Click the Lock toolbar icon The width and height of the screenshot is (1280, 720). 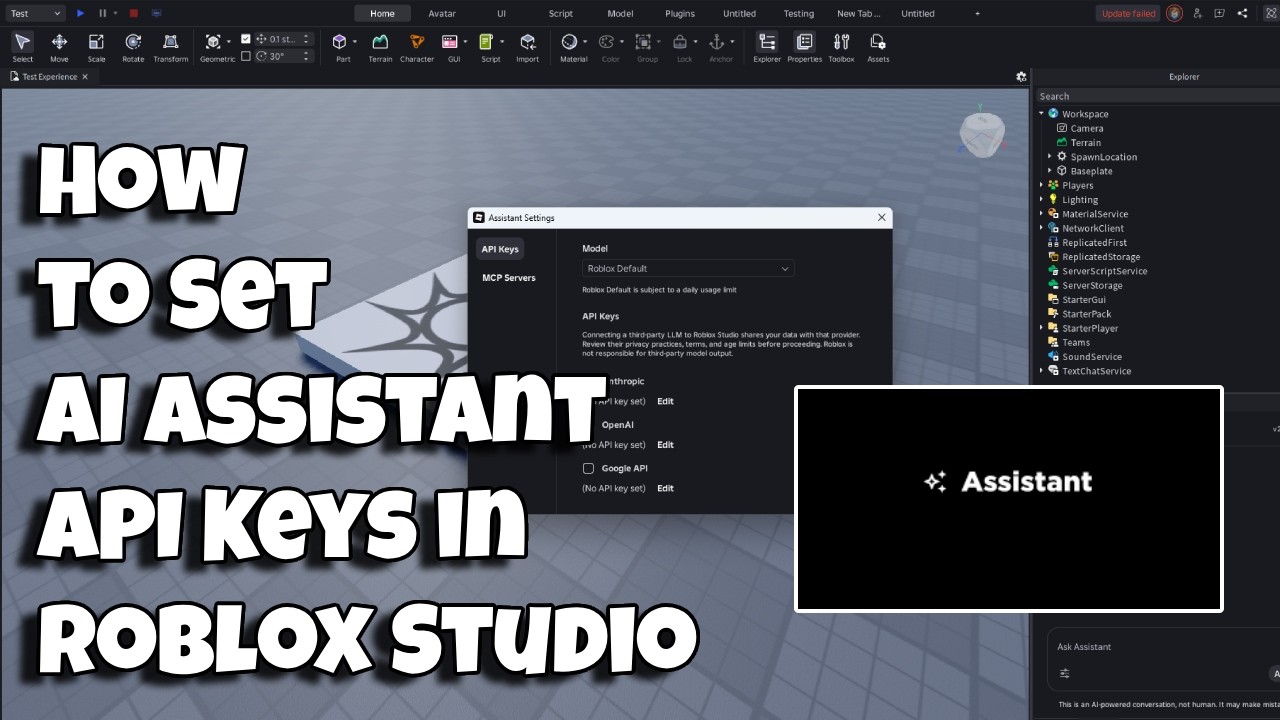click(x=680, y=41)
